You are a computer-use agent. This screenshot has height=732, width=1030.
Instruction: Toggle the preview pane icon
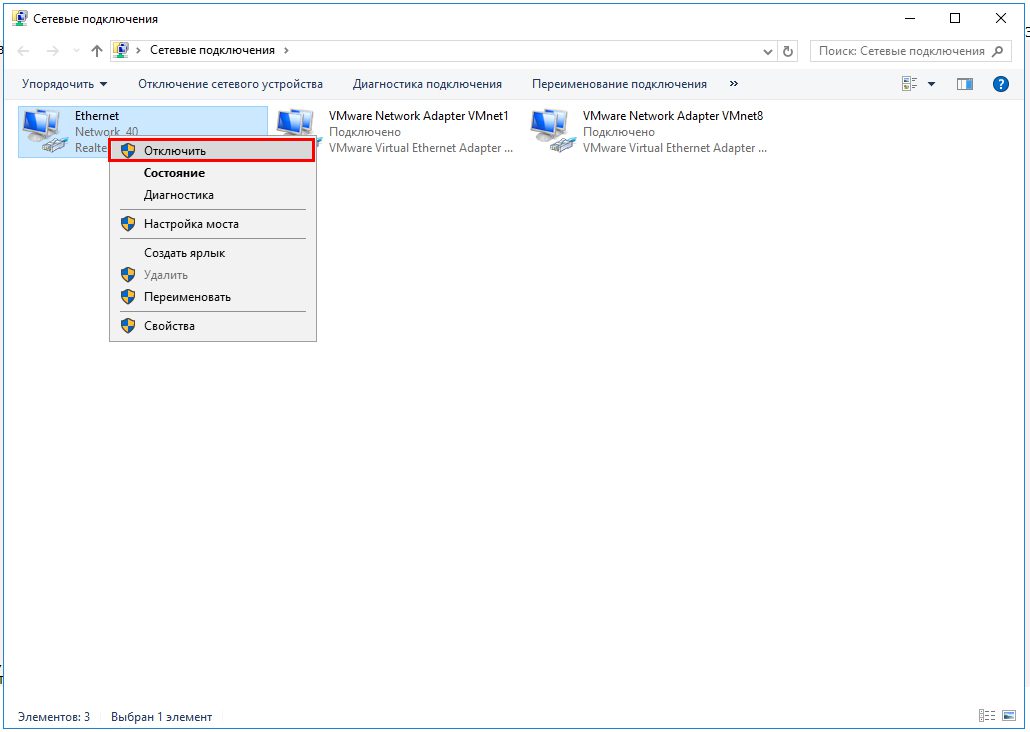[964, 84]
